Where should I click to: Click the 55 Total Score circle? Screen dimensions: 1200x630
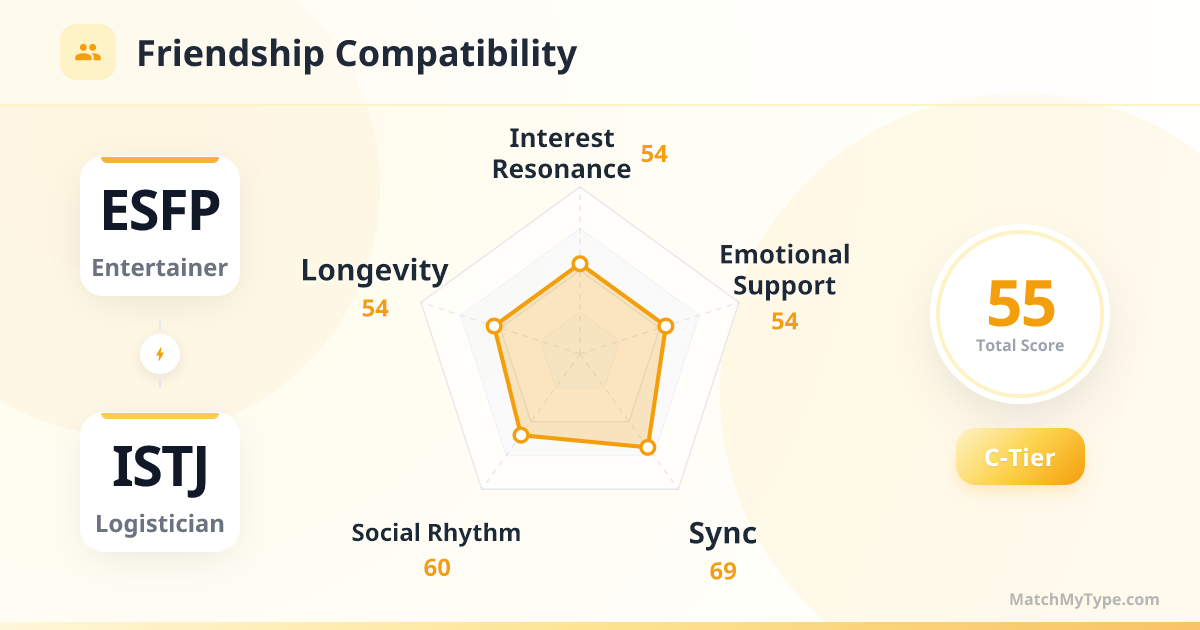click(x=1020, y=313)
